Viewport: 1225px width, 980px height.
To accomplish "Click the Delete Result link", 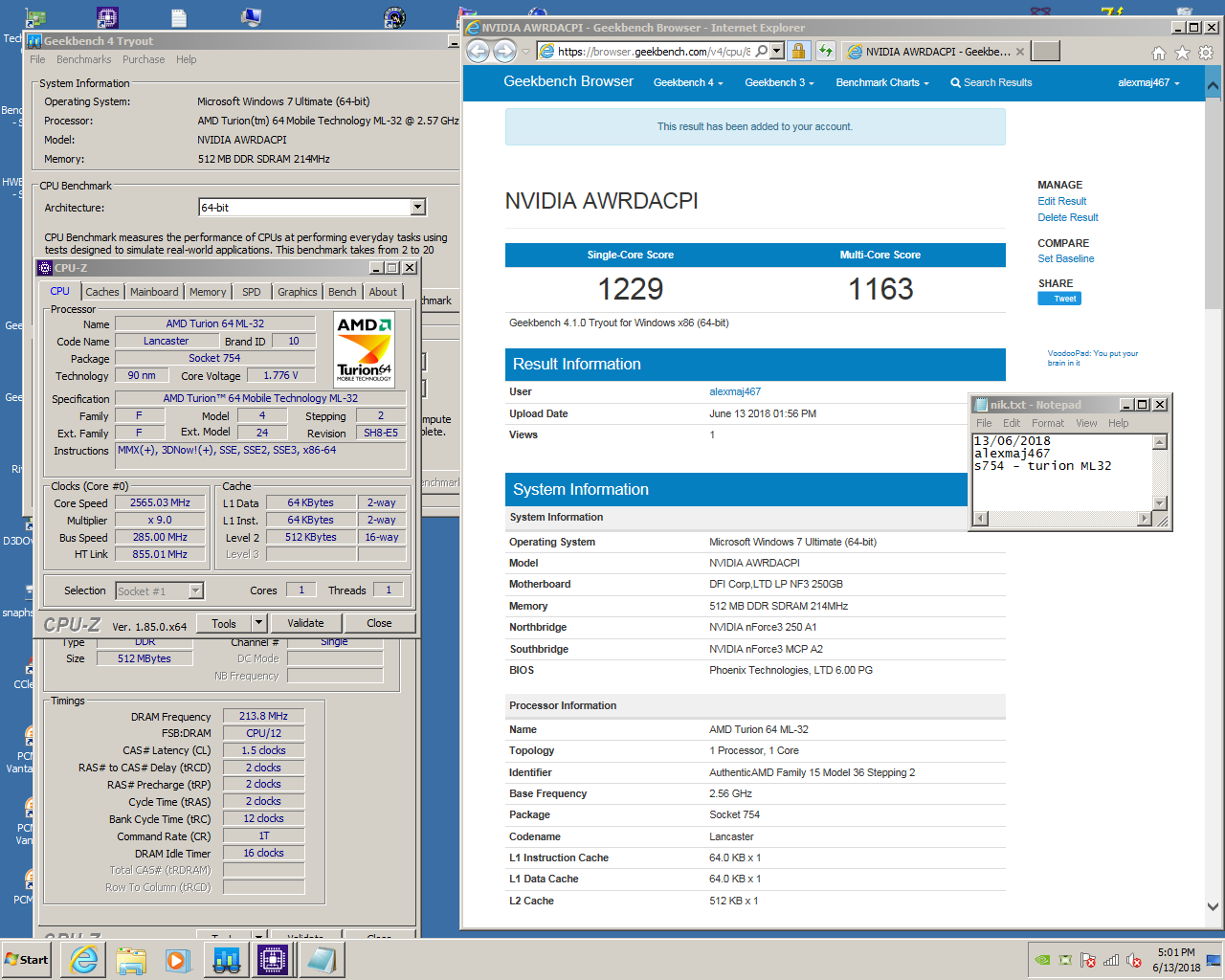I will tap(1068, 217).
